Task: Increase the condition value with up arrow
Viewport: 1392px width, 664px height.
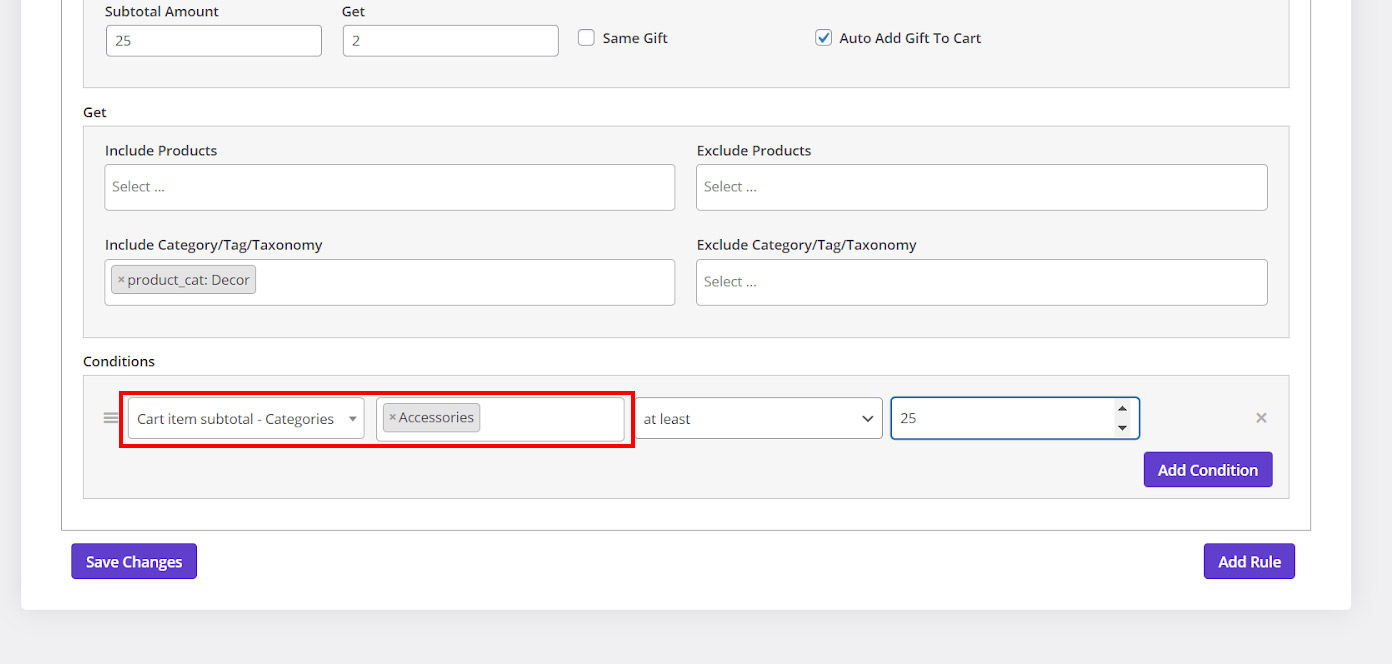Action: 1122,409
